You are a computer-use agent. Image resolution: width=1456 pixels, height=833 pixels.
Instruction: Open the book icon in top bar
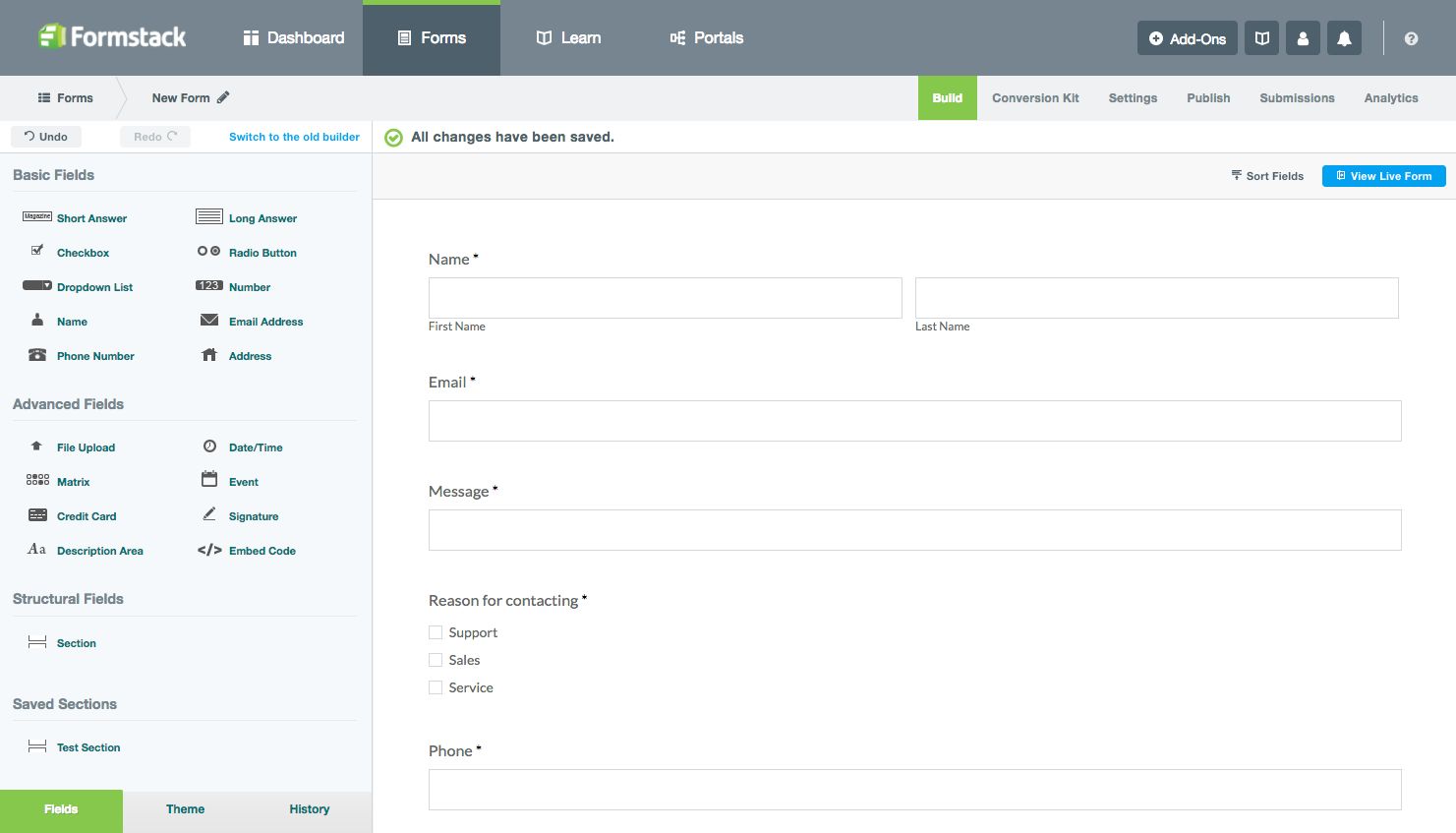pyautogui.click(x=1261, y=38)
